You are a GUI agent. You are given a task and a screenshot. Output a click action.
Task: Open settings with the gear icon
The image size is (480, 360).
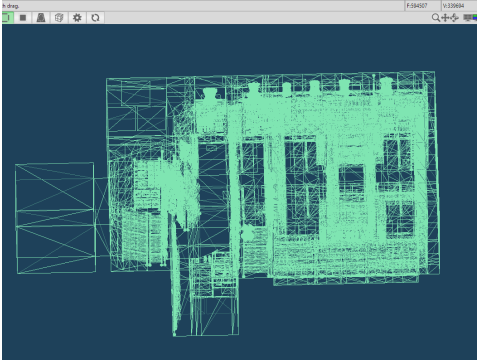(x=77, y=18)
